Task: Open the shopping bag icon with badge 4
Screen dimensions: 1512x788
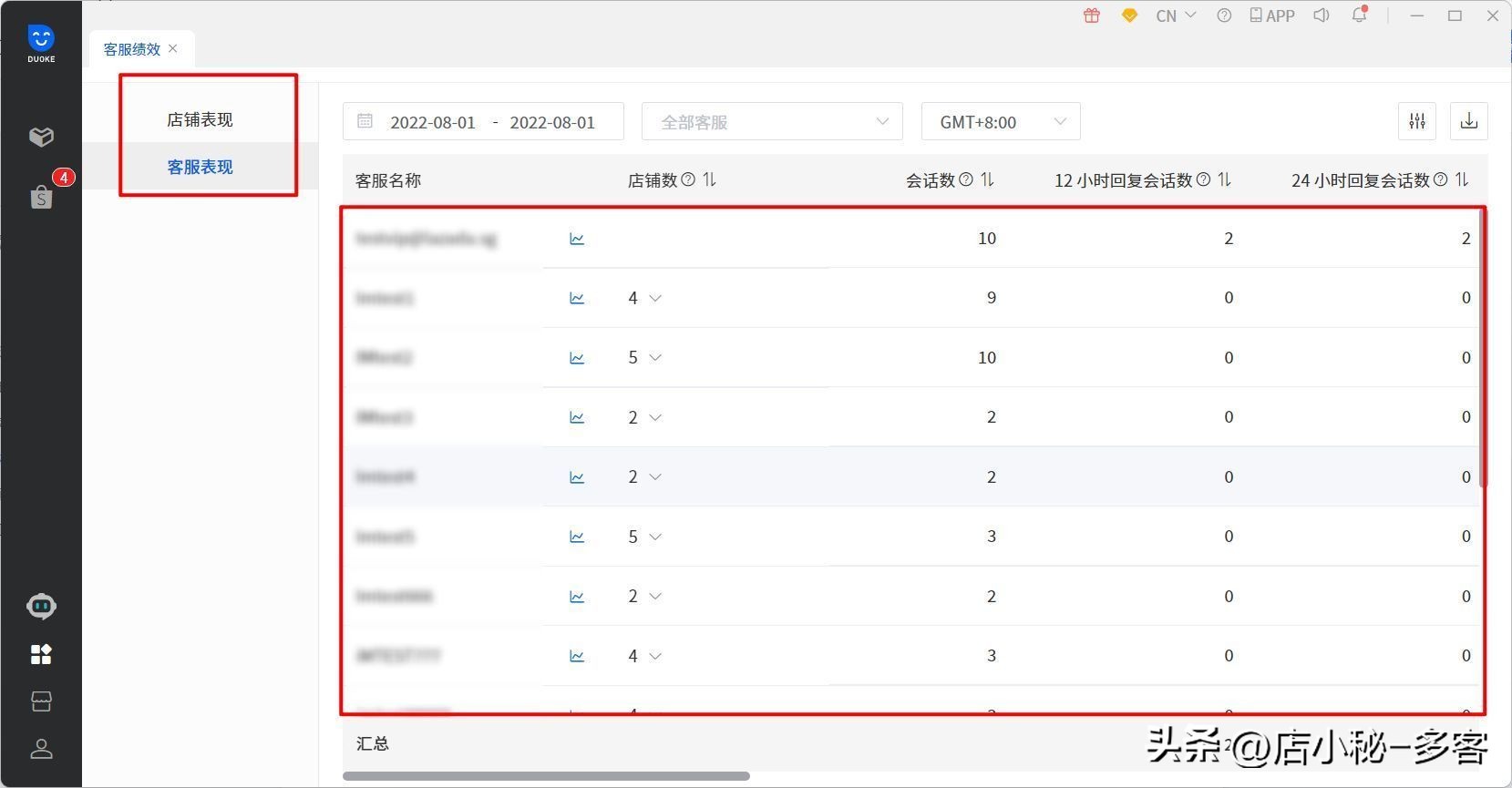Action: pyautogui.click(x=41, y=196)
